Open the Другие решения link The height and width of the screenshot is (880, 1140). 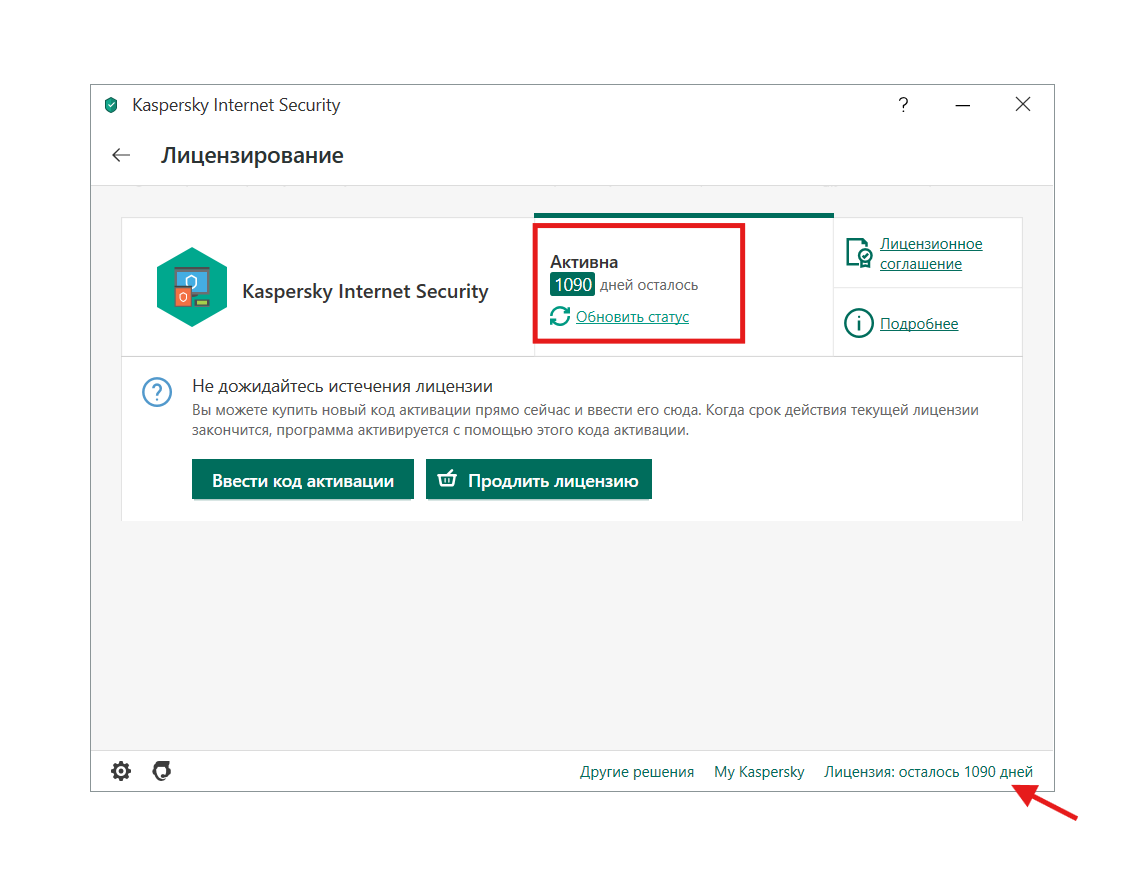coord(637,772)
